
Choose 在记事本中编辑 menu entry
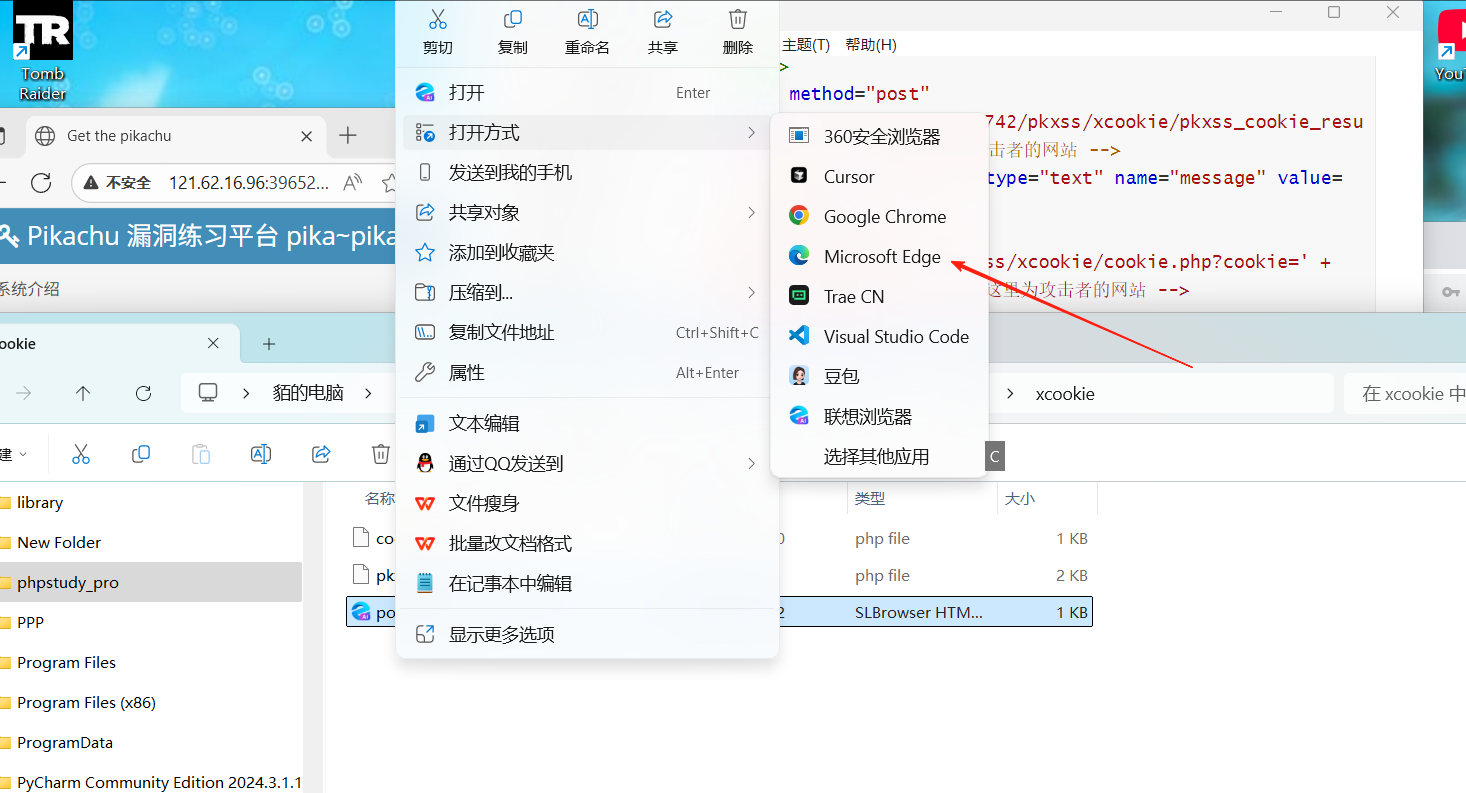tap(587, 583)
